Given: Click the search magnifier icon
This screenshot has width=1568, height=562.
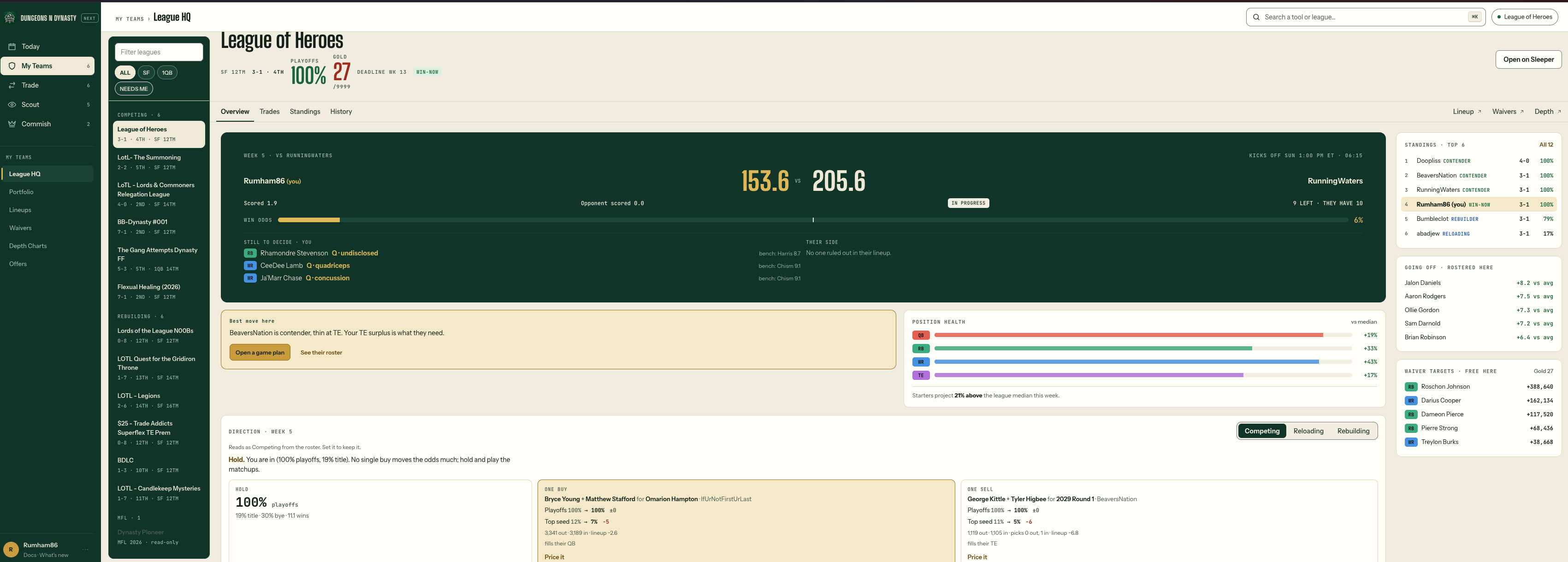Looking at the screenshot, I should pos(1256,17).
